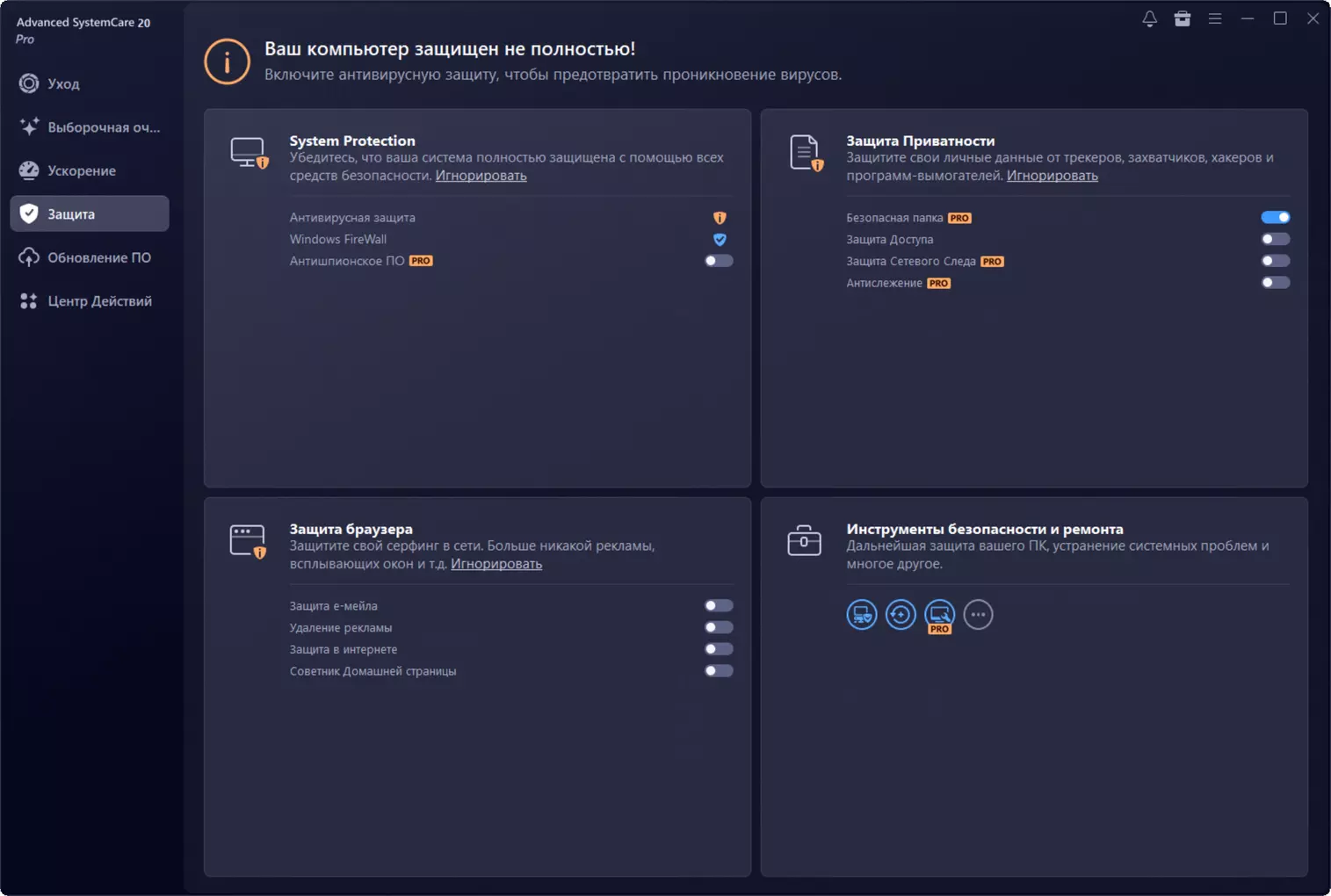Click Игнорировать under System Protection
Image resolution: width=1331 pixels, height=896 pixels.
tap(481, 176)
